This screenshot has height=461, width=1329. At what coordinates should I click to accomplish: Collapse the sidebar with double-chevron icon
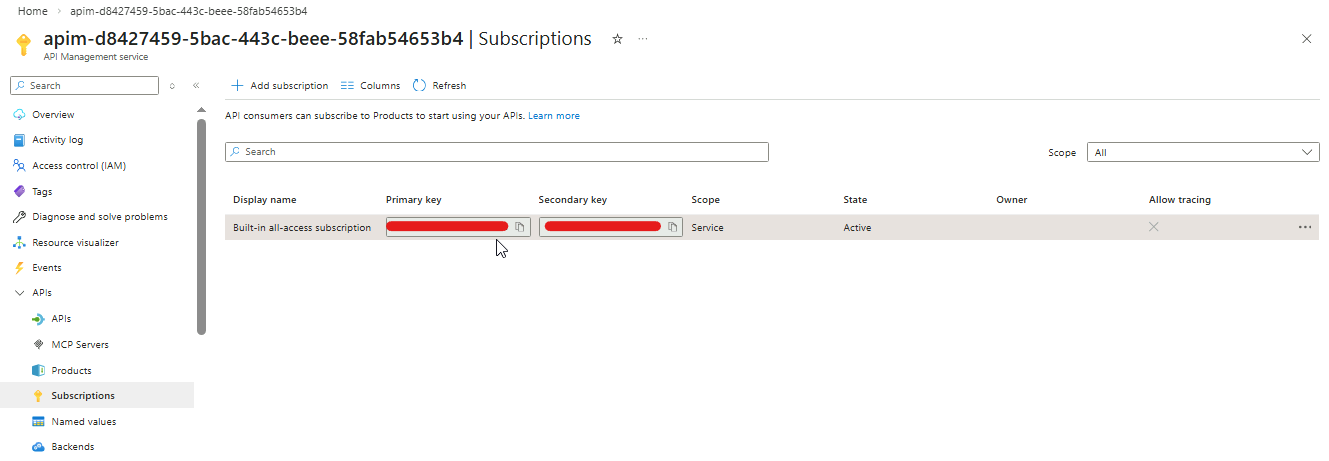click(196, 86)
